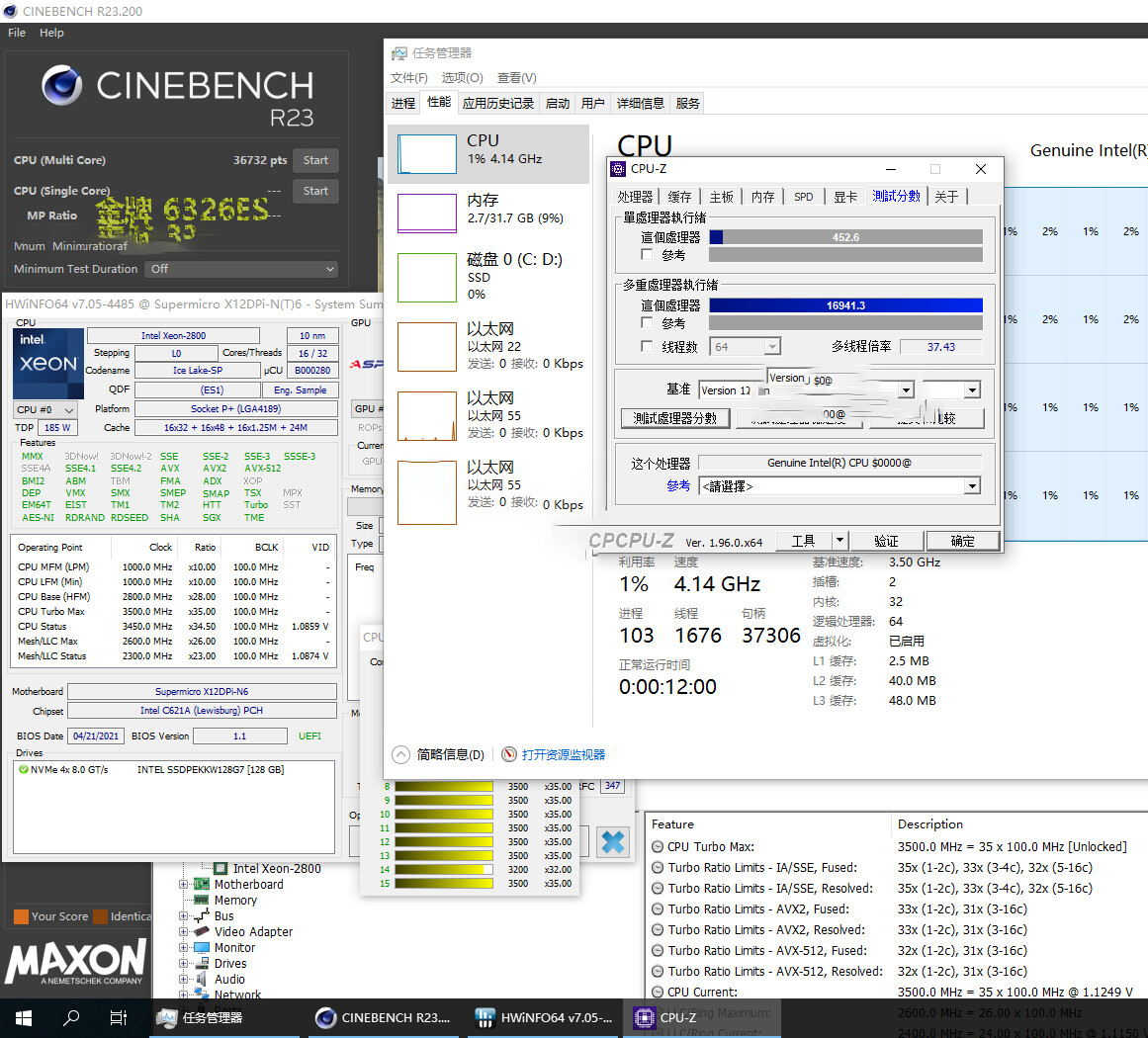Click the 验证 validate button in CPU-Z
The image size is (1148, 1038).
point(886,541)
